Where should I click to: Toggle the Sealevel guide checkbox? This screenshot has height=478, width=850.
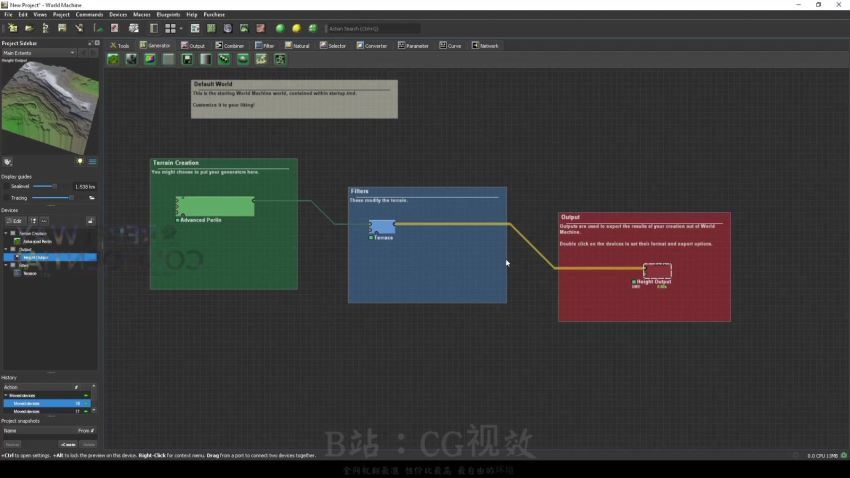(x=7, y=186)
